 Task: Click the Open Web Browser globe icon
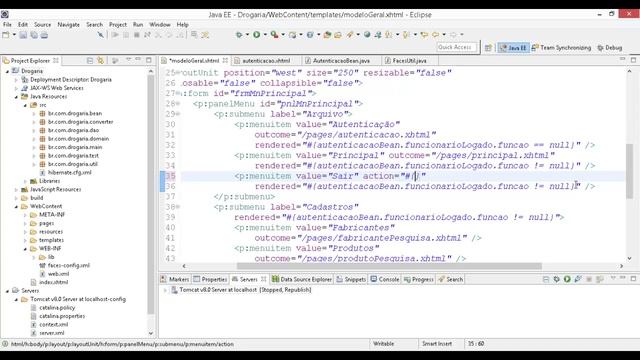pyautogui.click(x=367, y=35)
